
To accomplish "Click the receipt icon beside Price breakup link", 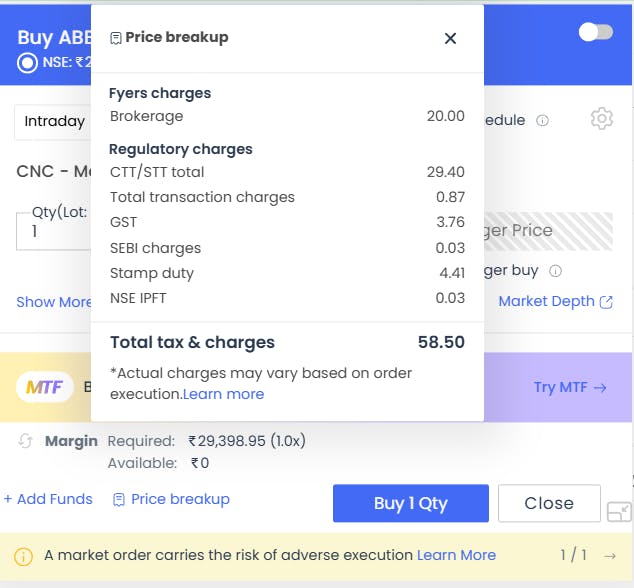I will [118, 500].
